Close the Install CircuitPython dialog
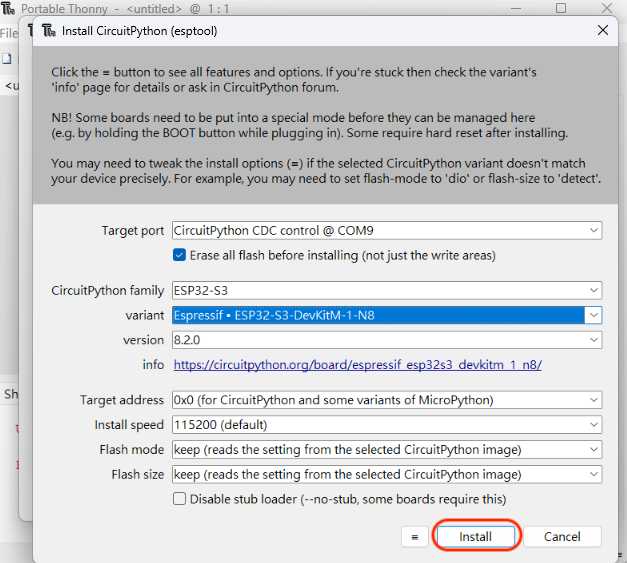The width and height of the screenshot is (627, 563). (x=603, y=30)
